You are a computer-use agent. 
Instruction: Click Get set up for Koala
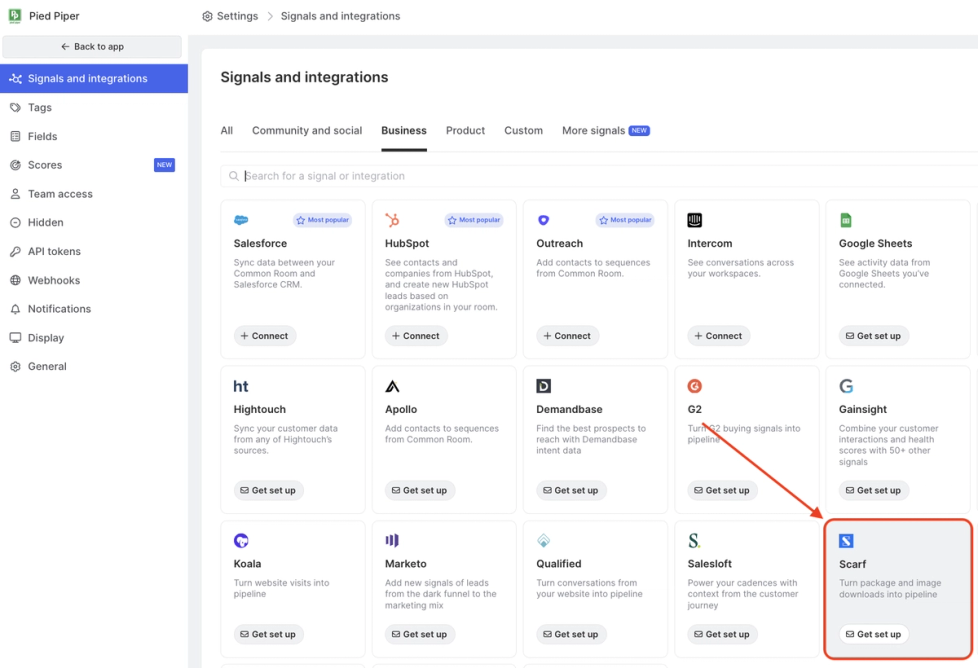point(268,634)
